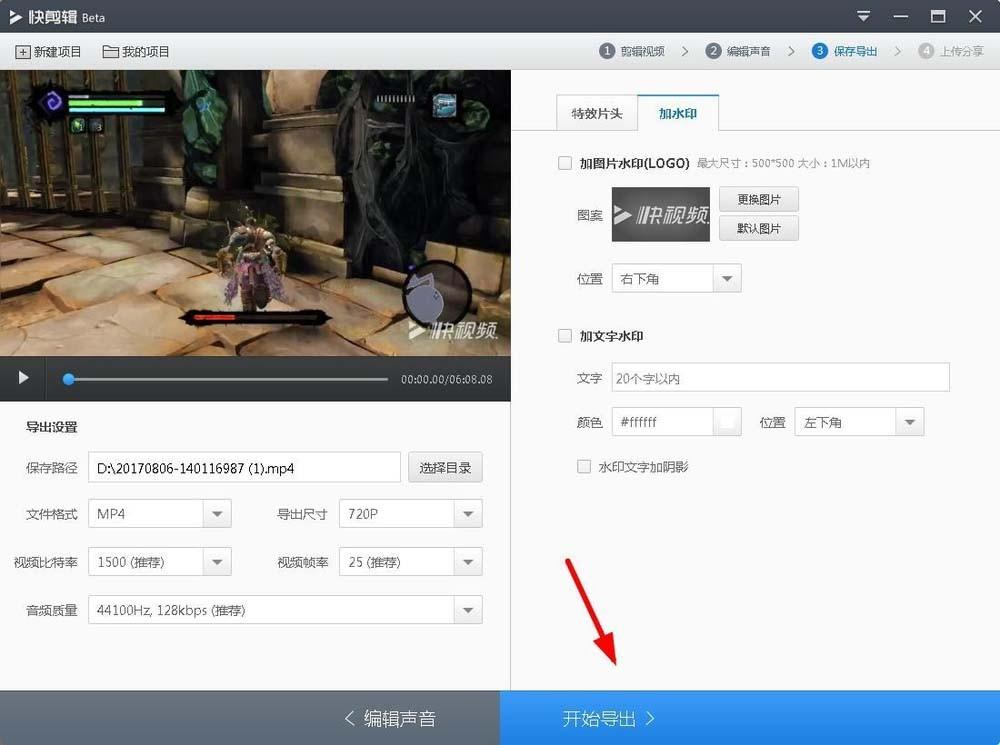Click the step 2 编辑声音 circle icon

pyautogui.click(x=714, y=50)
